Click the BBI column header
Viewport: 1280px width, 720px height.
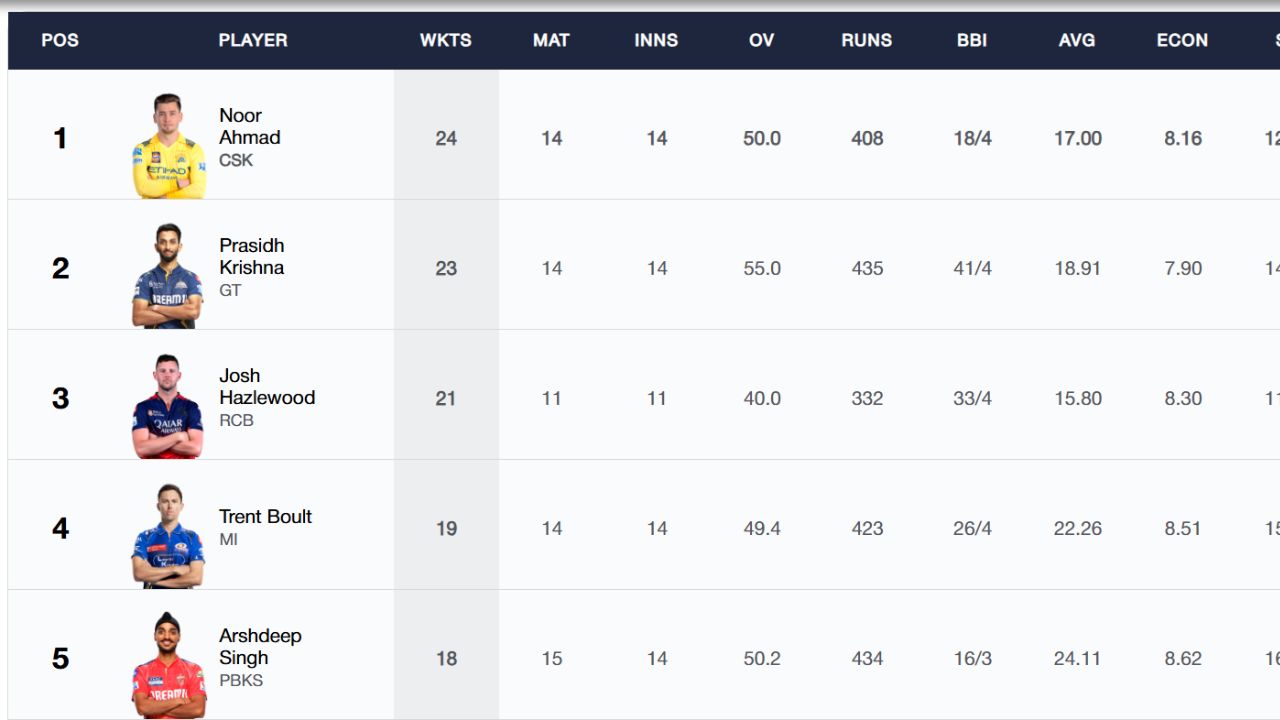(x=972, y=40)
